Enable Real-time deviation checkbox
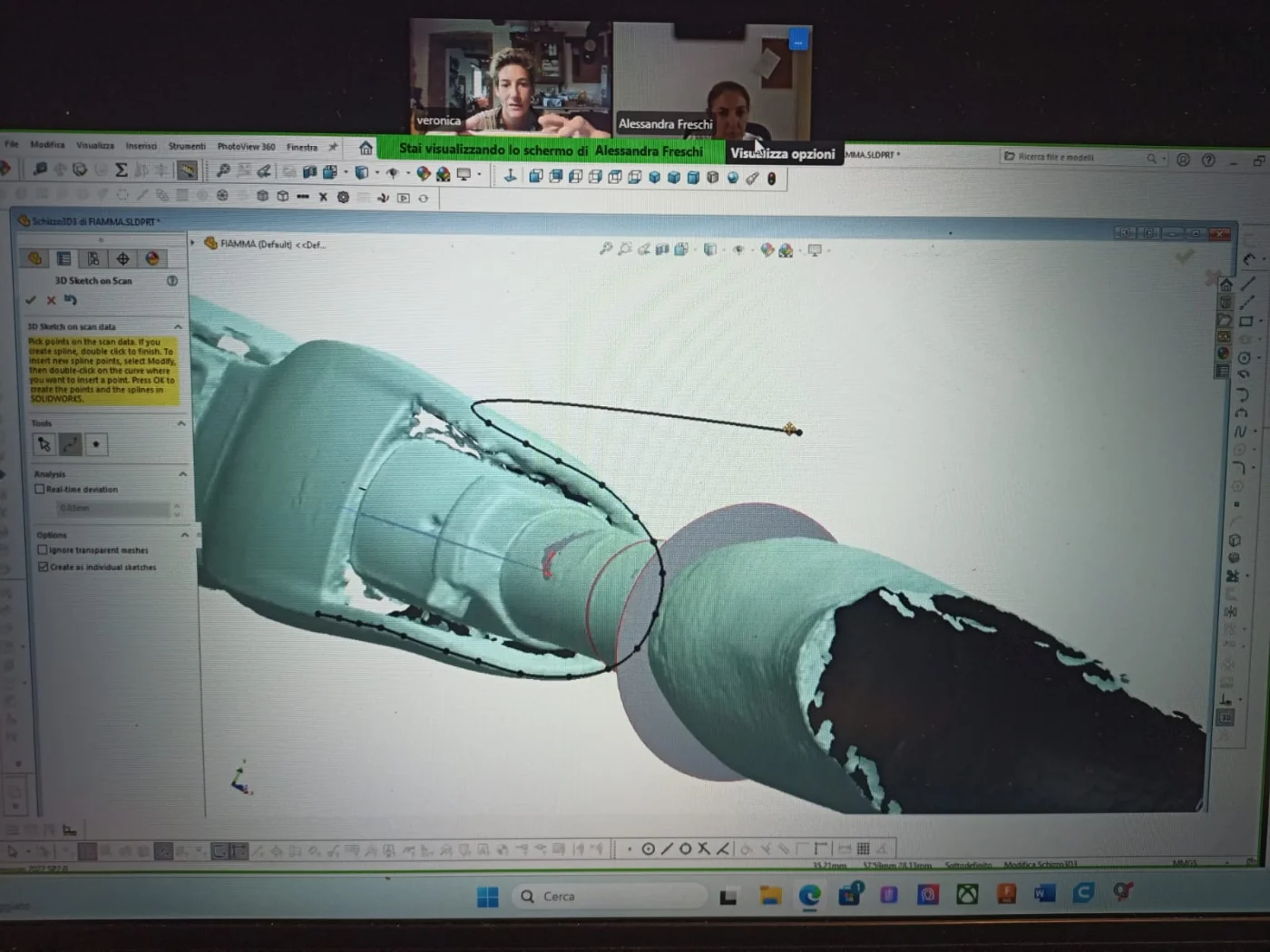Screen dimensions: 1270x952 coord(39,489)
